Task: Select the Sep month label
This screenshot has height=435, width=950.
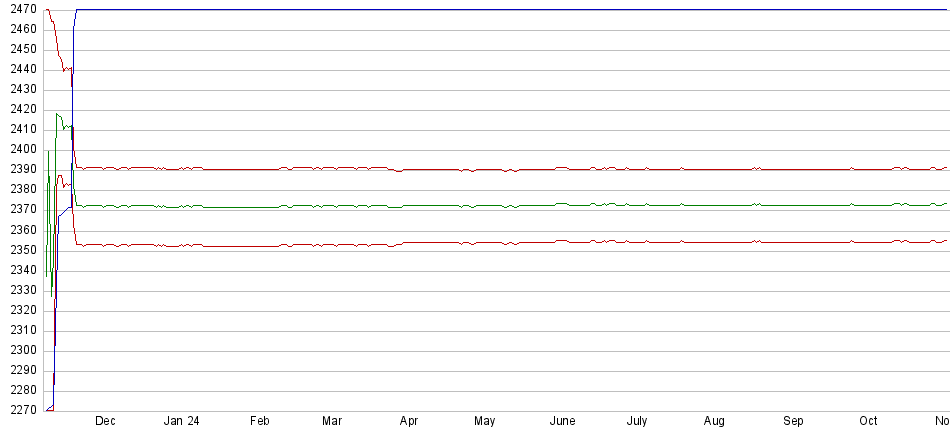Action: pyautogui.click(x=792, y=421)
